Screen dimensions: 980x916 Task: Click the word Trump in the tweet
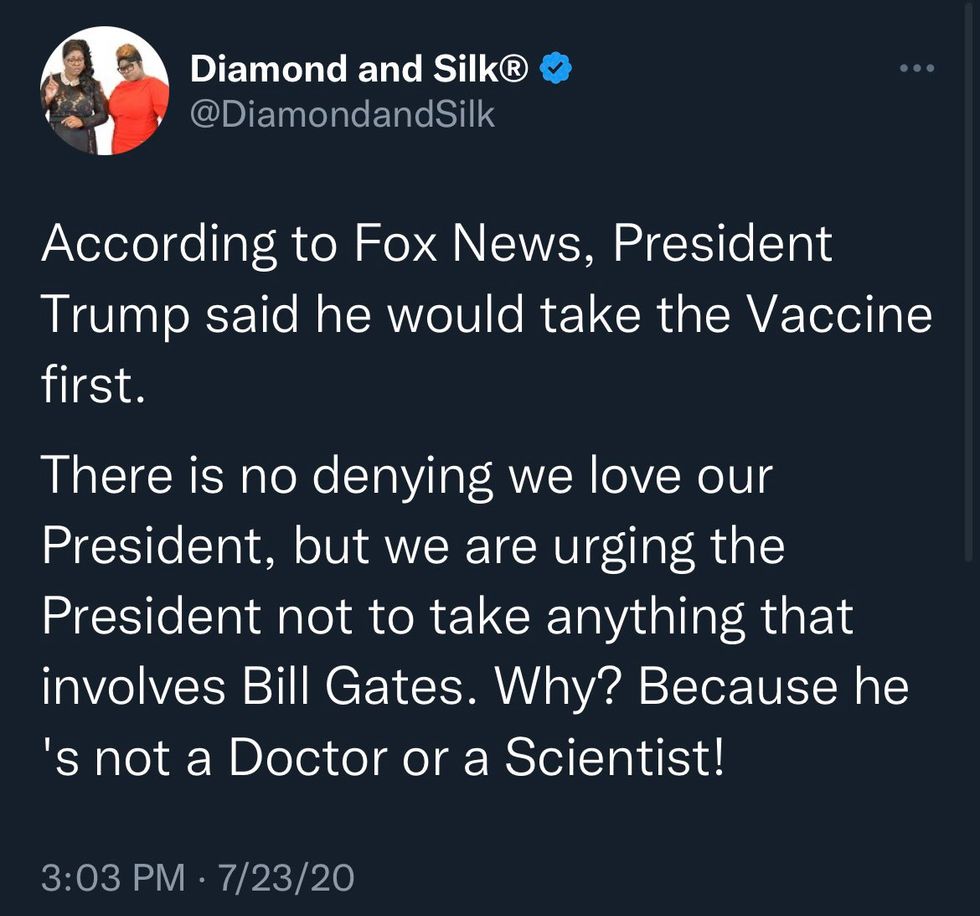[116, 316]
